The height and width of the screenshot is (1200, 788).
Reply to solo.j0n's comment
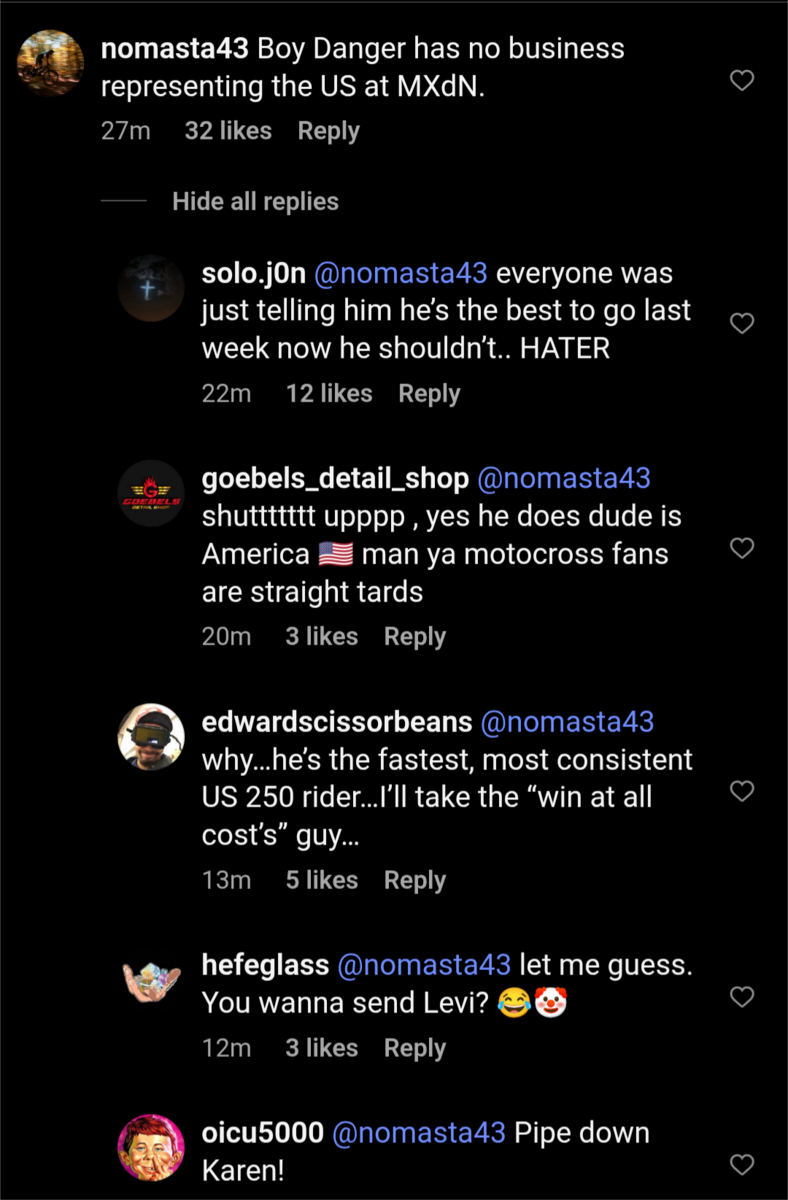[x=429, y=394]
